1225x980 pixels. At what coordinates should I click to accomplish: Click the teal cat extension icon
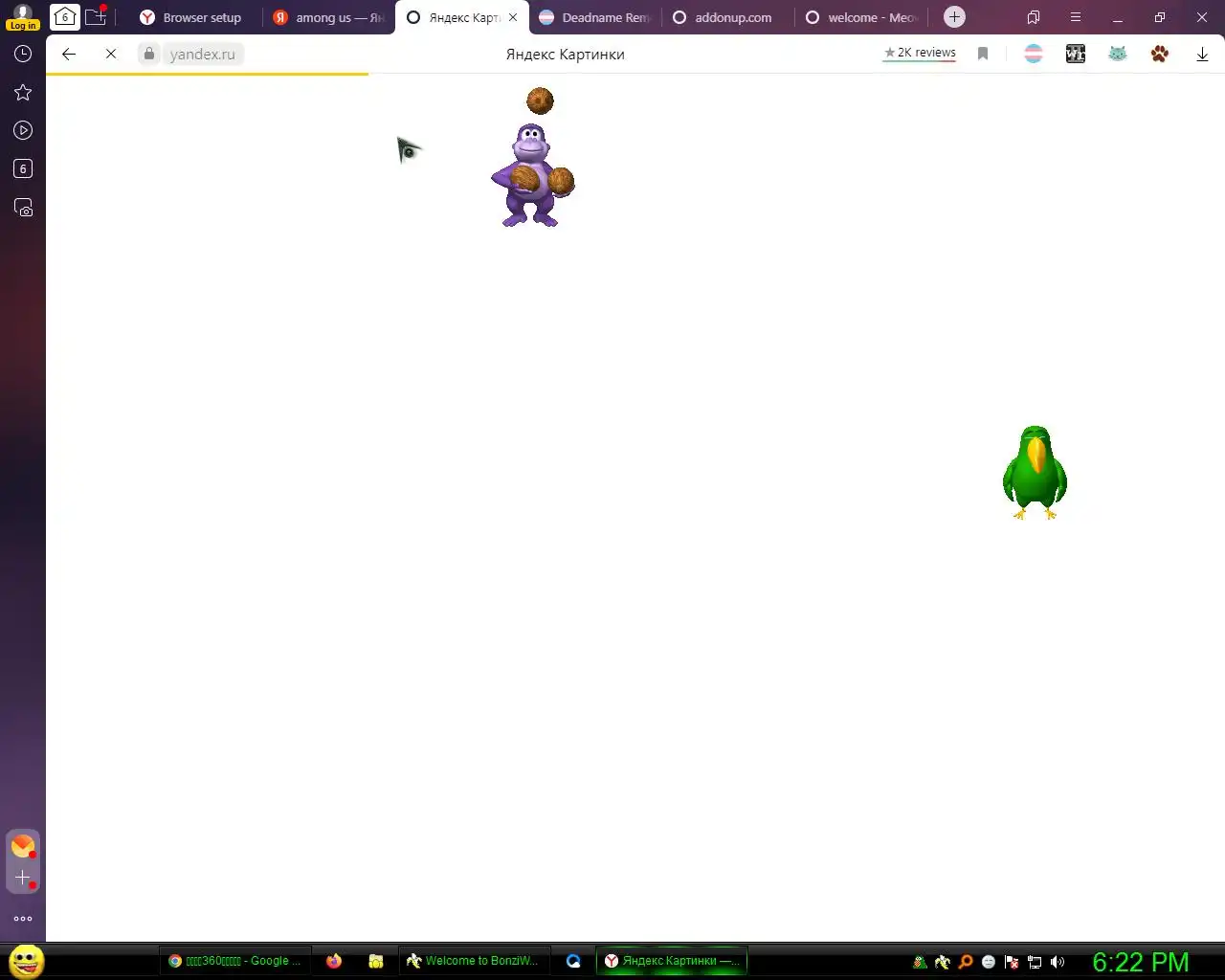(x=1118, y=54)
